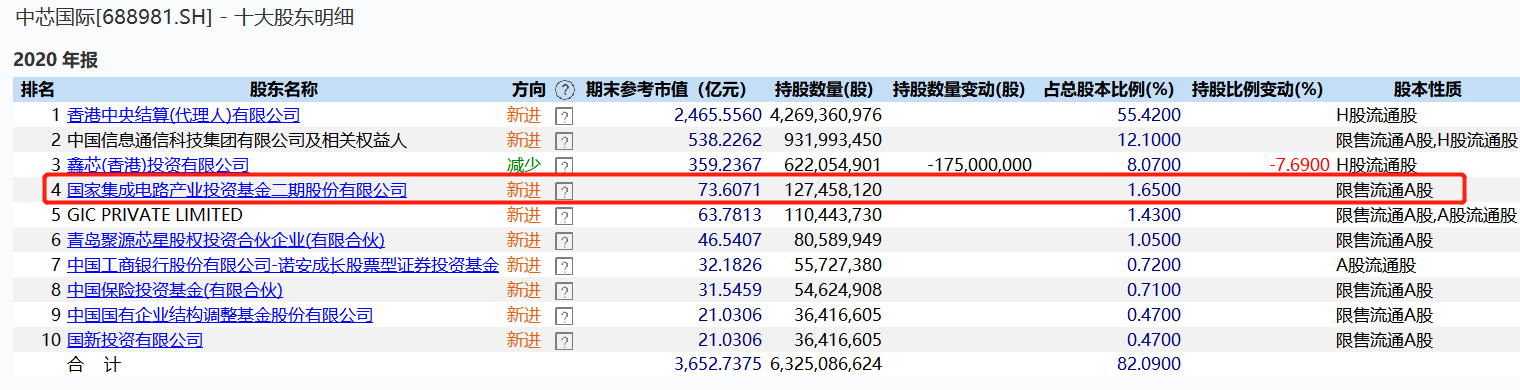Click the market value 73.6071
This screenshot has width=1520, height=390.
(x=727, y=190)
